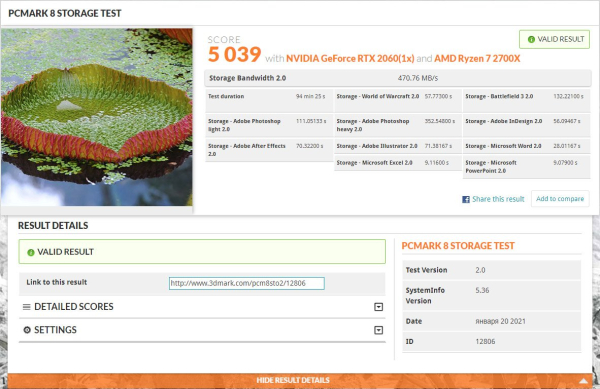Click the 56.09467 s value
600x389 pixels.
[x=567, y=121]
